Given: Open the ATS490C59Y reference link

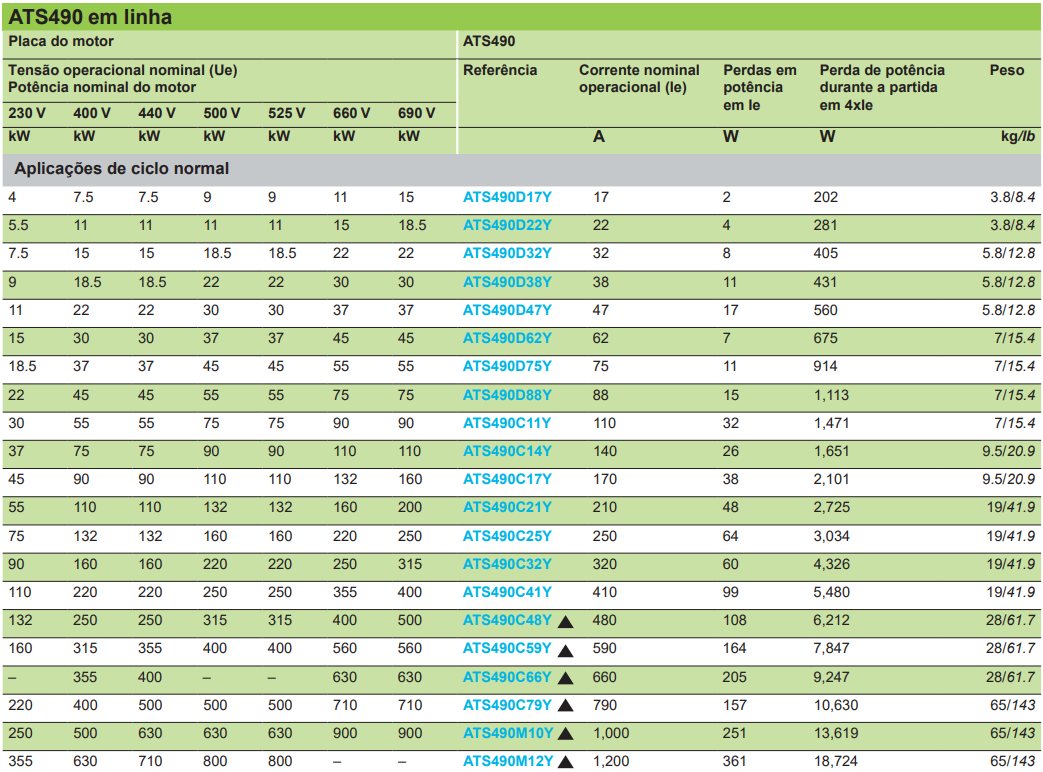Looking at the screenshot, I should pyautogui.click(x=507, y=648).
